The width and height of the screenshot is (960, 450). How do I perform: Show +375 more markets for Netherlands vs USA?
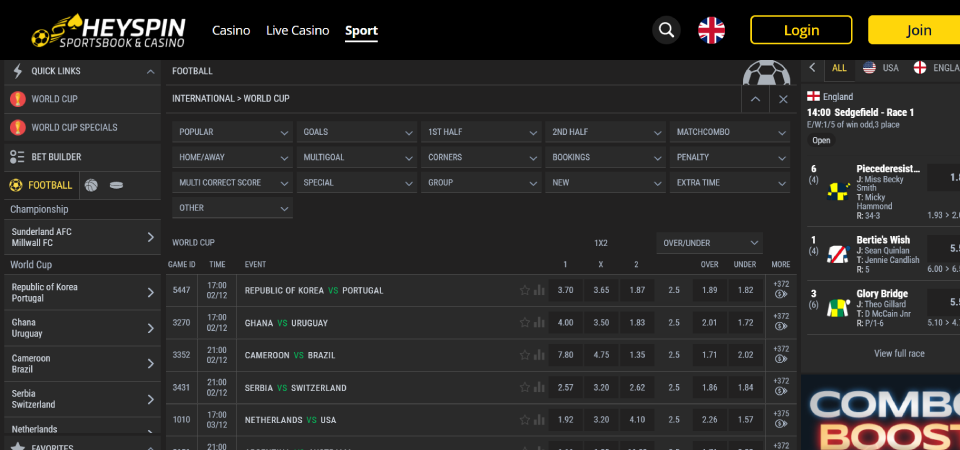click(x=781, y=420)
